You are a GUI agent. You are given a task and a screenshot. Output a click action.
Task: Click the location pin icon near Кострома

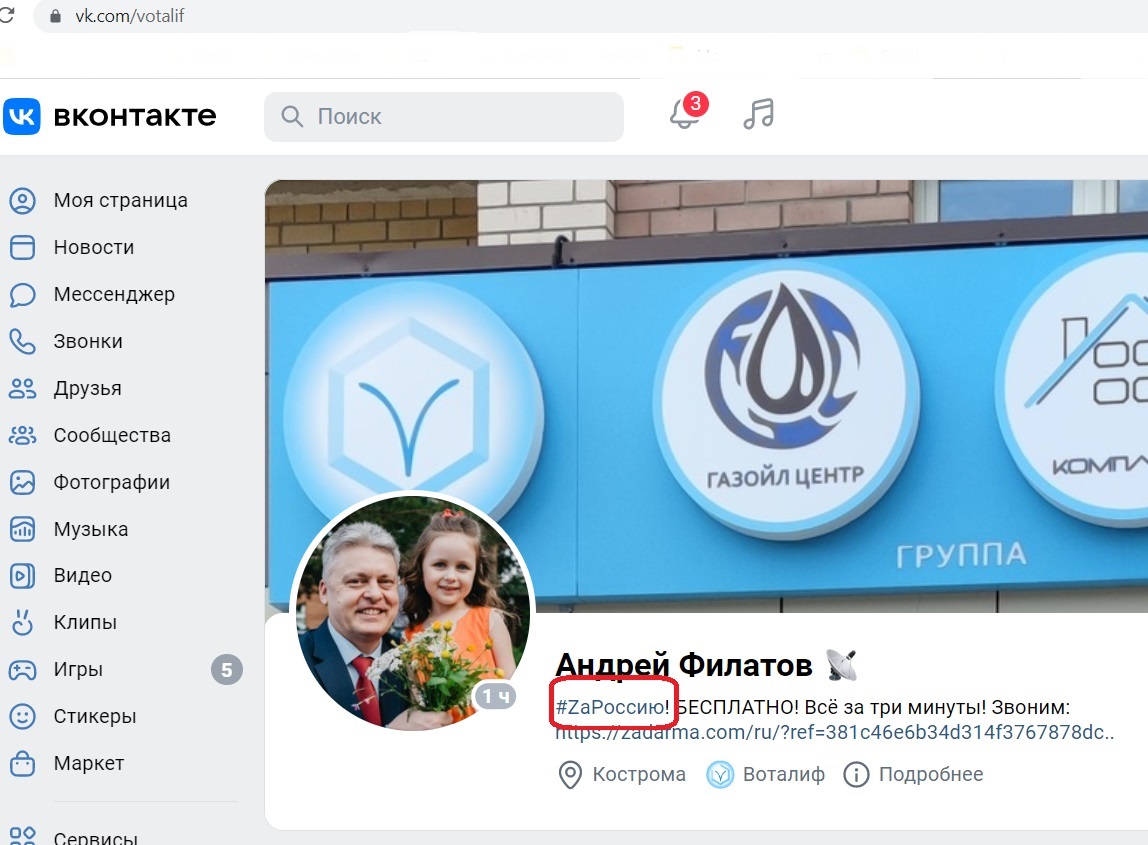tap(570, 774)
